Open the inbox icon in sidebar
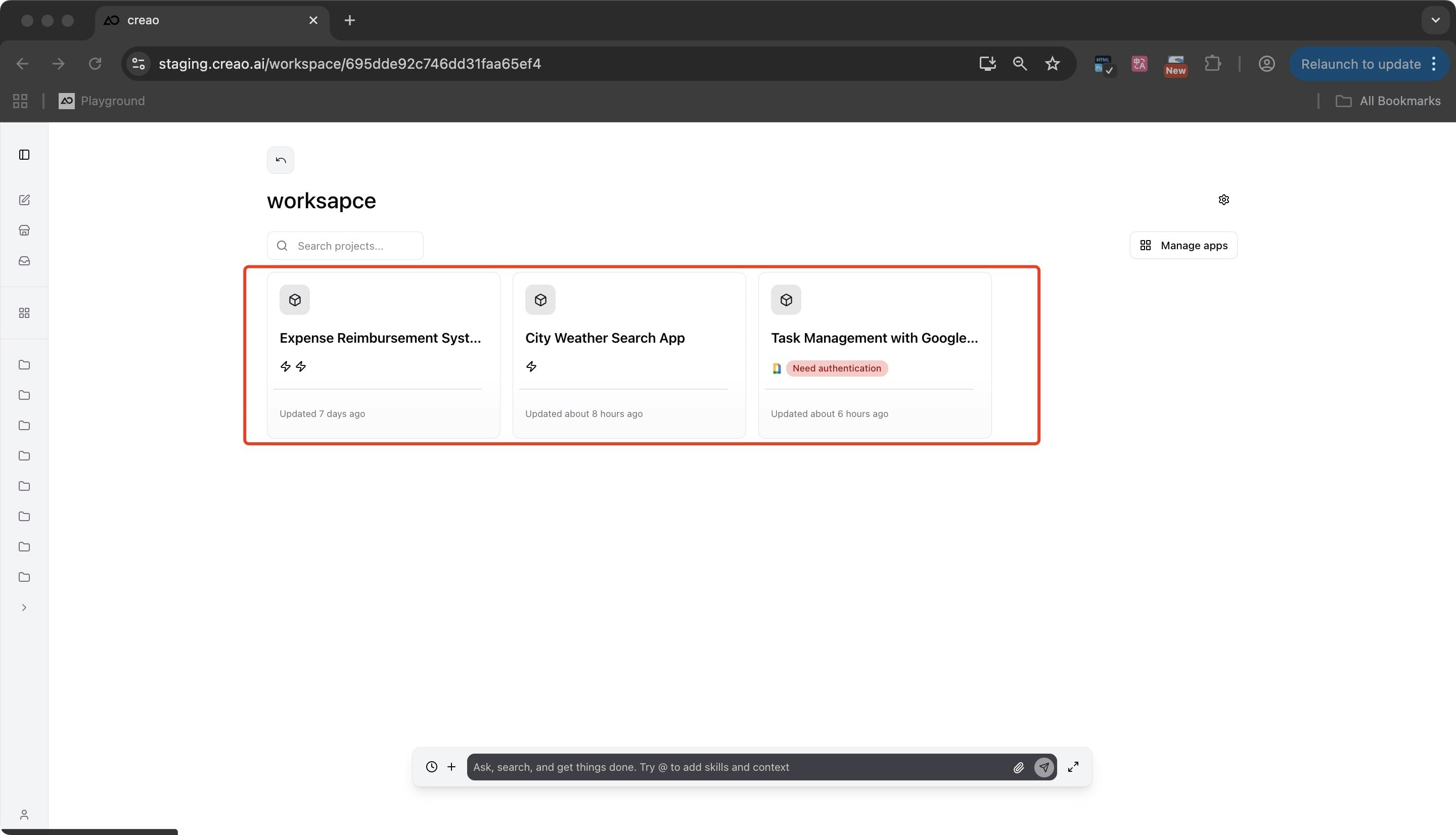Image resolution: width=1456 pixels, height=835 pixels. click(x=24, y=261)
